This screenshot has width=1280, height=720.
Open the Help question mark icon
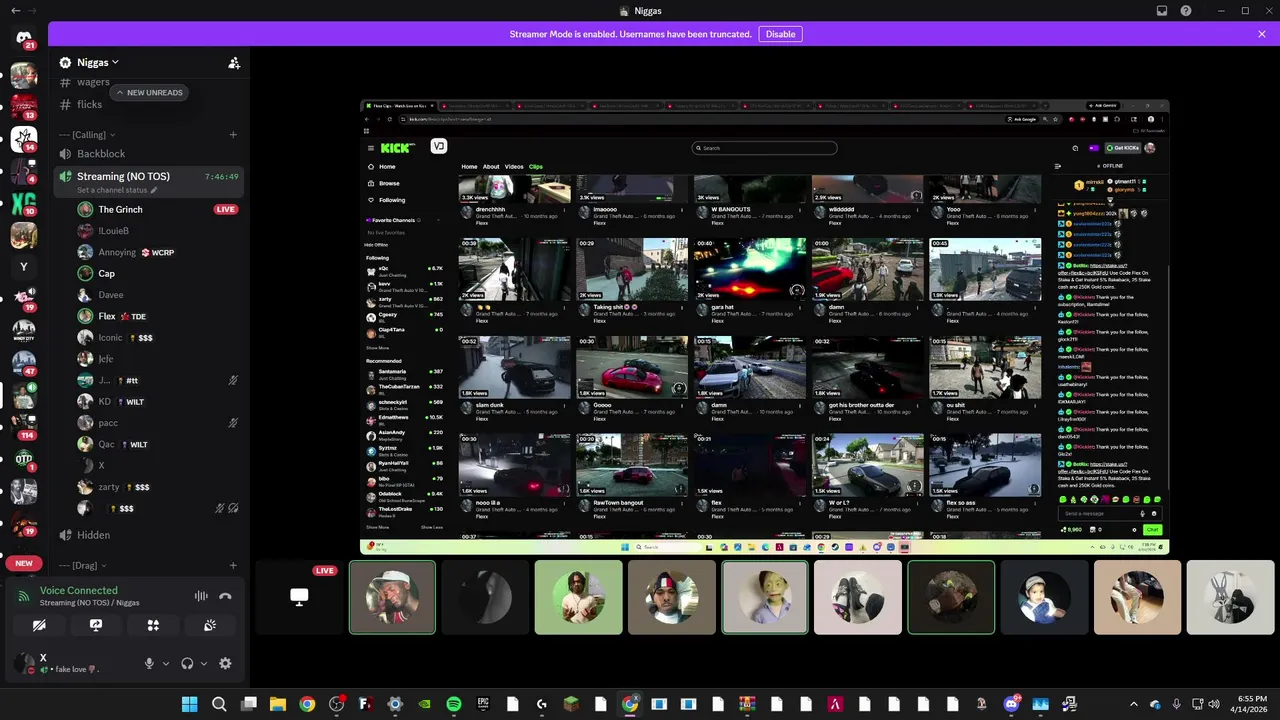click(1186, 11)
